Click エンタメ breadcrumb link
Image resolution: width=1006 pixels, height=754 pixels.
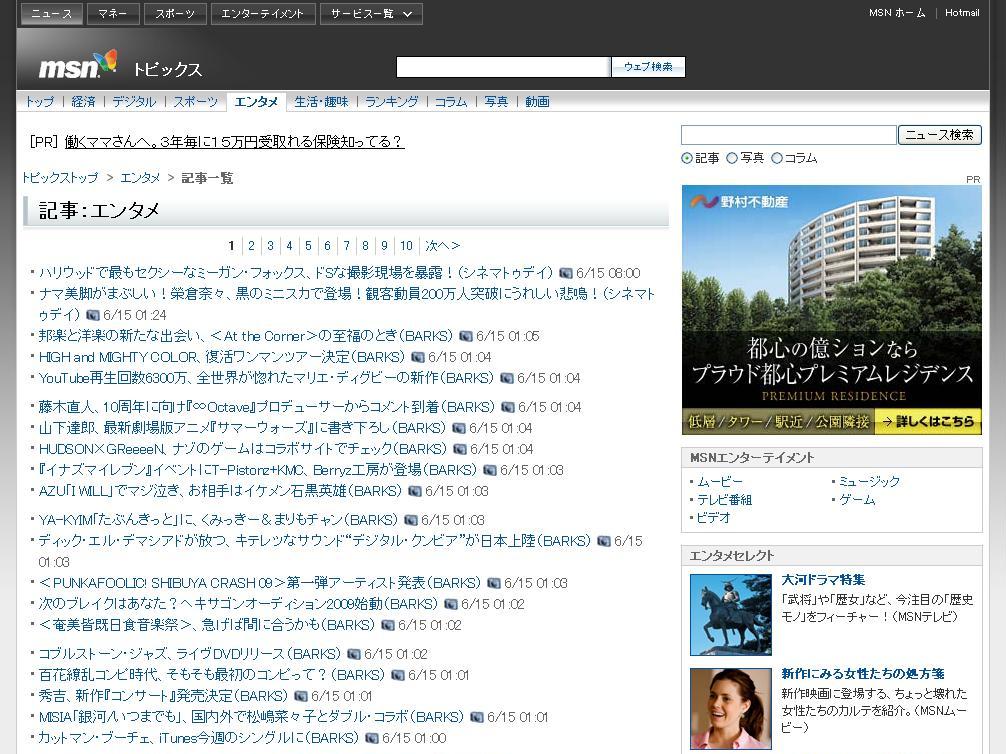coord(140,178)
